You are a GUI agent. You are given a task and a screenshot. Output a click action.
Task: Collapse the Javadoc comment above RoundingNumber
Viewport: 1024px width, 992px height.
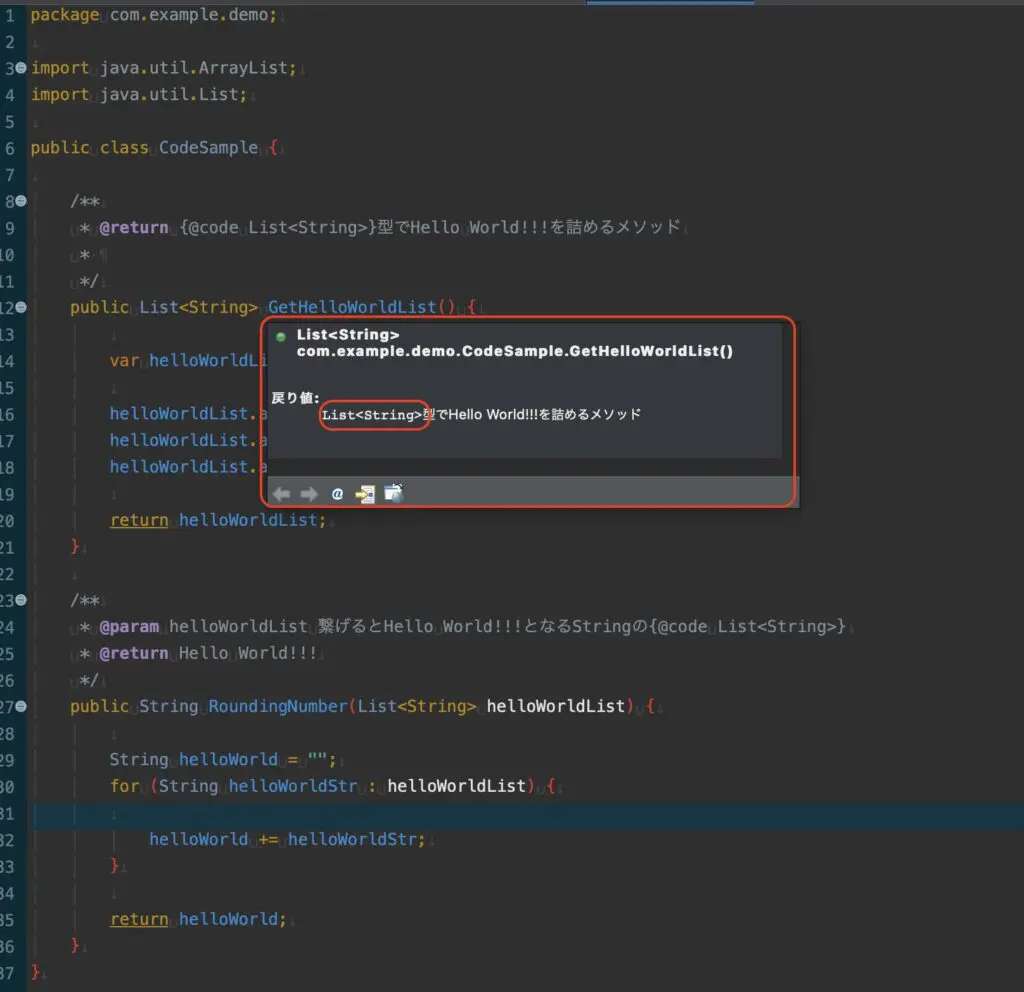pos(19,600)
